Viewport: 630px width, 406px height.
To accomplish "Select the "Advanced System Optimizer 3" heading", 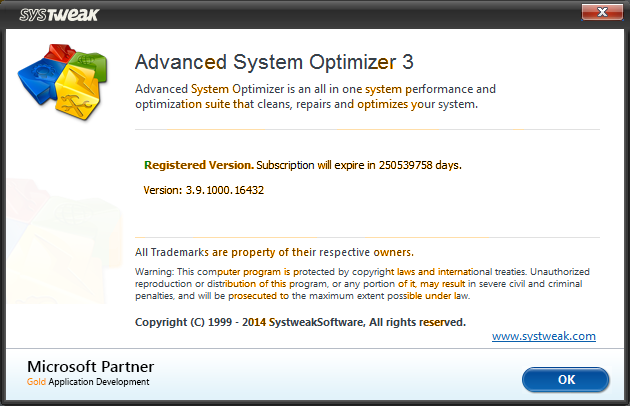I will (274, 62).
